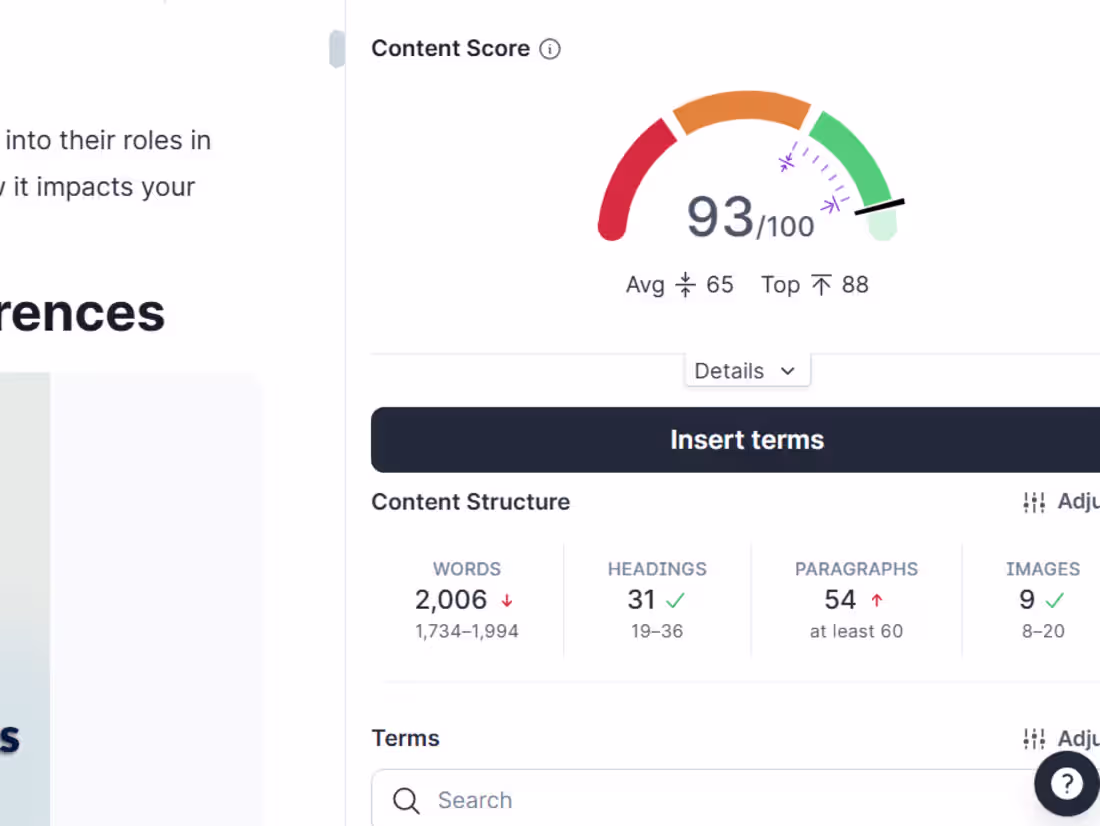Grab the sidebar scrollbar handle at the top
Screen dimensions: 1100x826
pos(337,48)
